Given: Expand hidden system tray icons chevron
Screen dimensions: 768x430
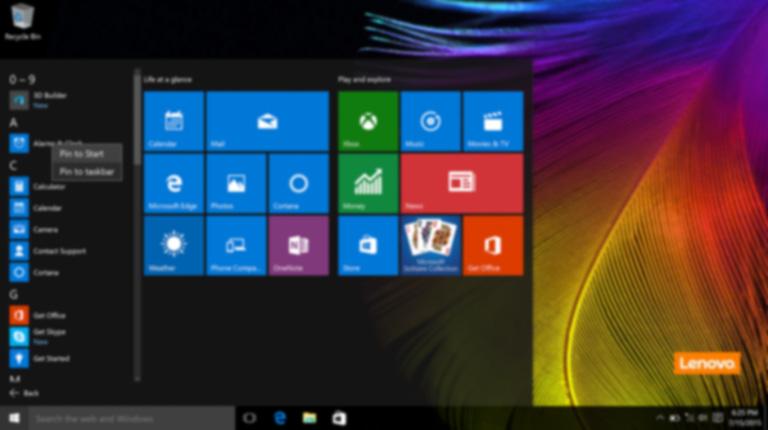Looking at the screenshot, I should point(660,418).
